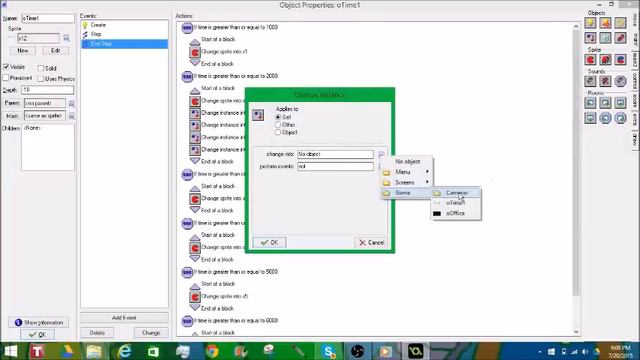Viewport: 640px width, 360px height.
Task: Select the Different Room action icon
Action: coord(590,118)
